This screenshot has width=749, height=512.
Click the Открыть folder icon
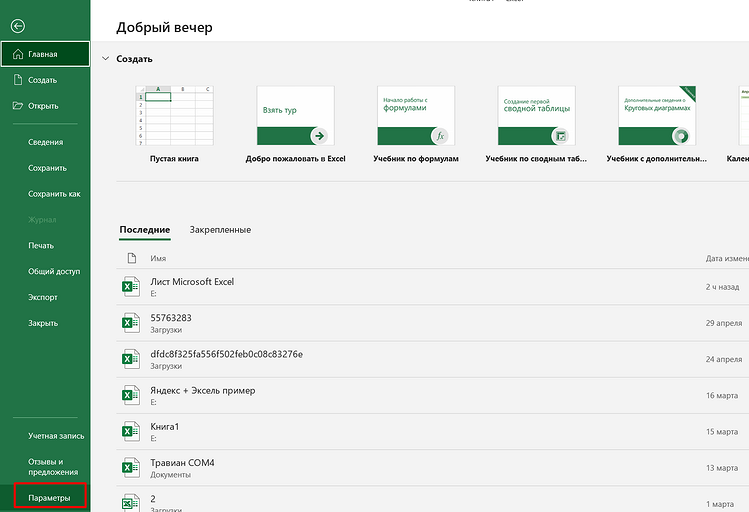[18, 105]
